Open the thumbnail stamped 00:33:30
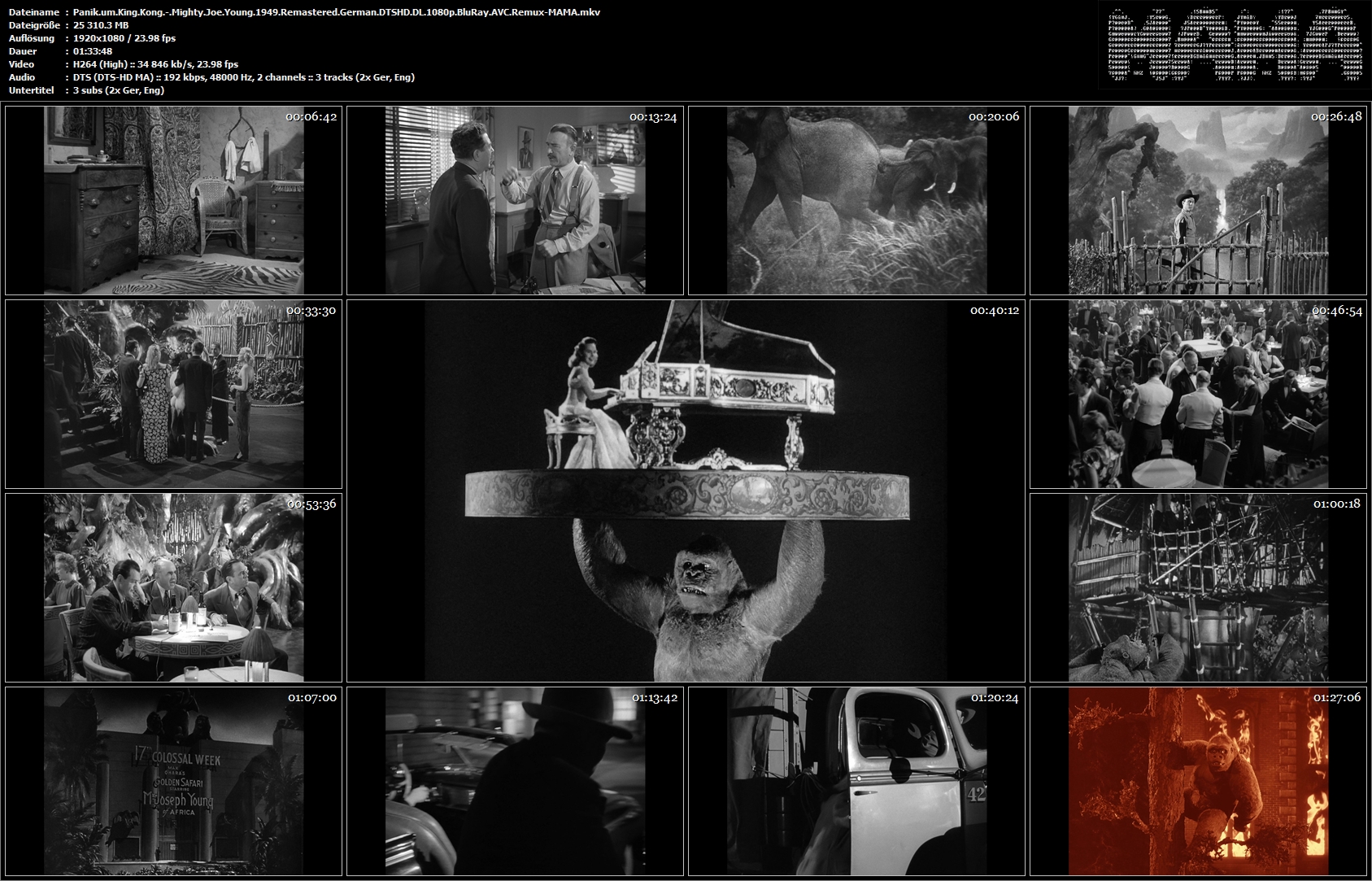The image size is (1372, 881). coord(173,394)
